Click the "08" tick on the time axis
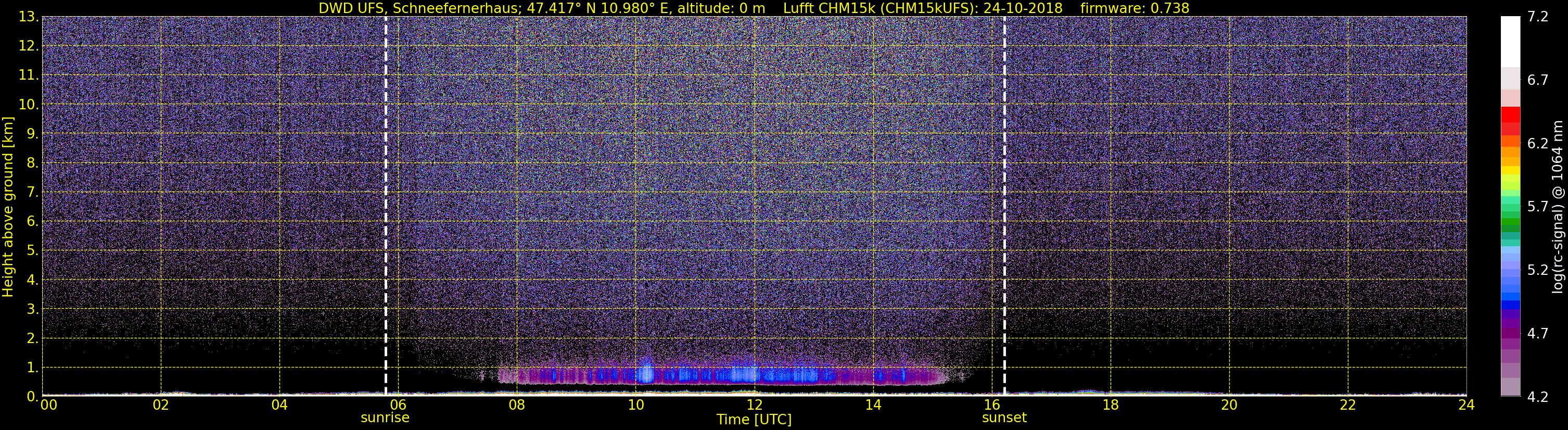Image resolution: width=1568 pixels, height=430 pixels. [517, 405]
